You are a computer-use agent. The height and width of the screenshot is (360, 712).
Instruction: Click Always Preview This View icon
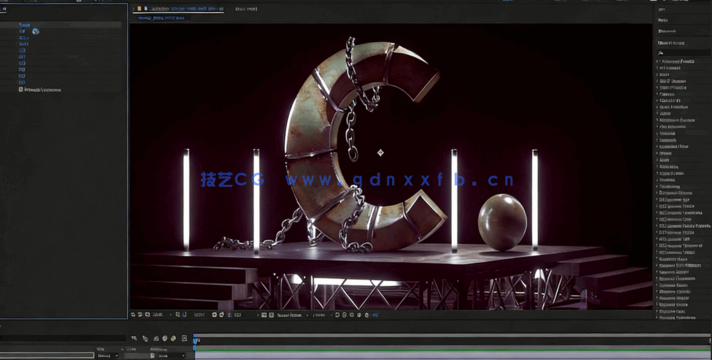click(134, 315)
